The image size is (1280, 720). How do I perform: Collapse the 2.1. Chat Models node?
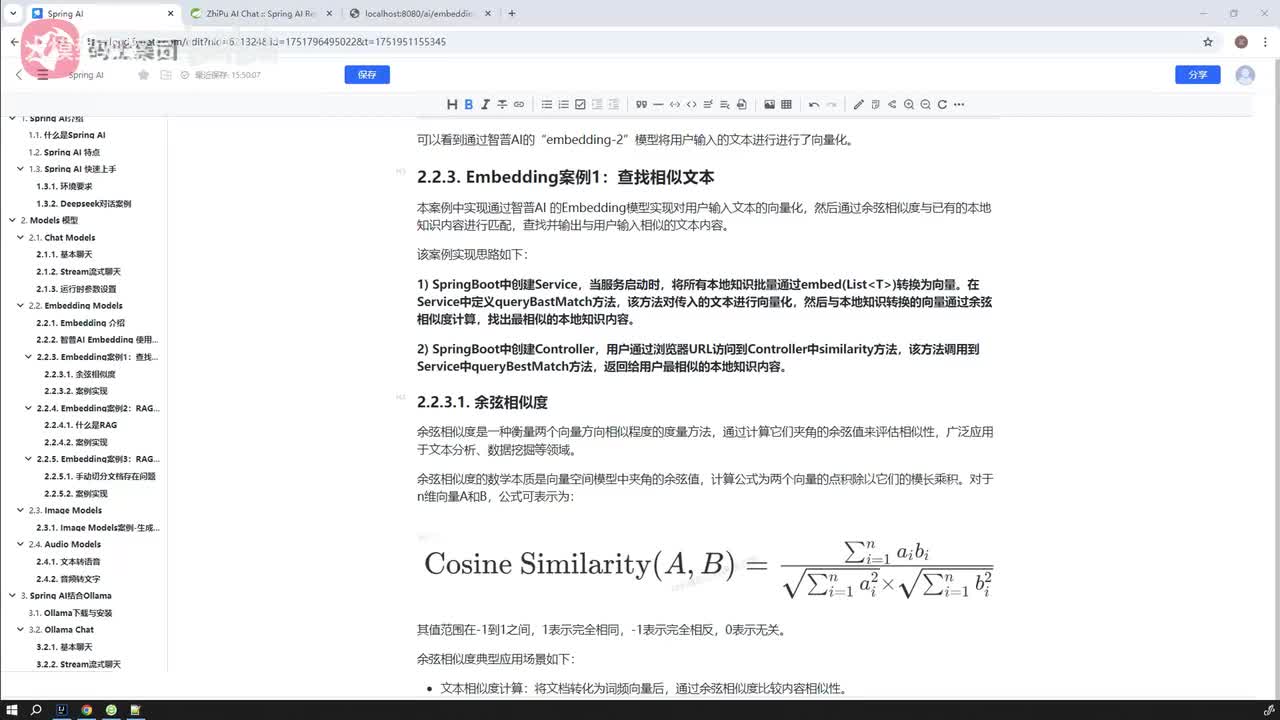[19, 238]
